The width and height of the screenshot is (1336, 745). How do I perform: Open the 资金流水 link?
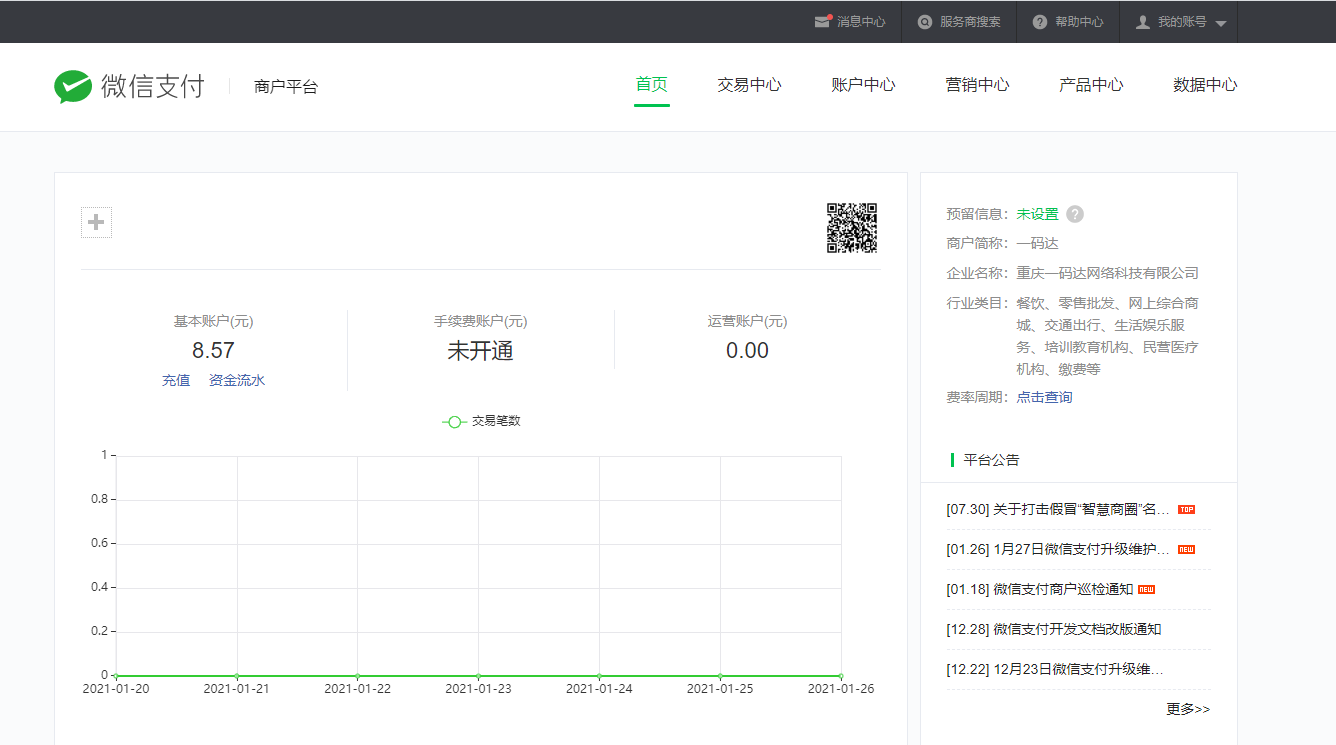pos(237,380)
